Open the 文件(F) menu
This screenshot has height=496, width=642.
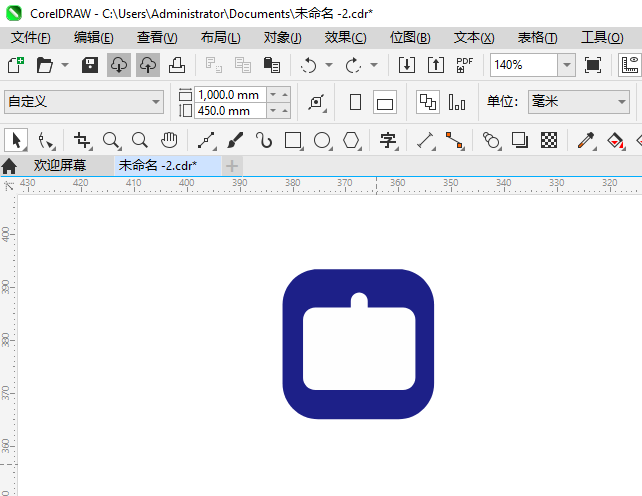coord(31,38)
